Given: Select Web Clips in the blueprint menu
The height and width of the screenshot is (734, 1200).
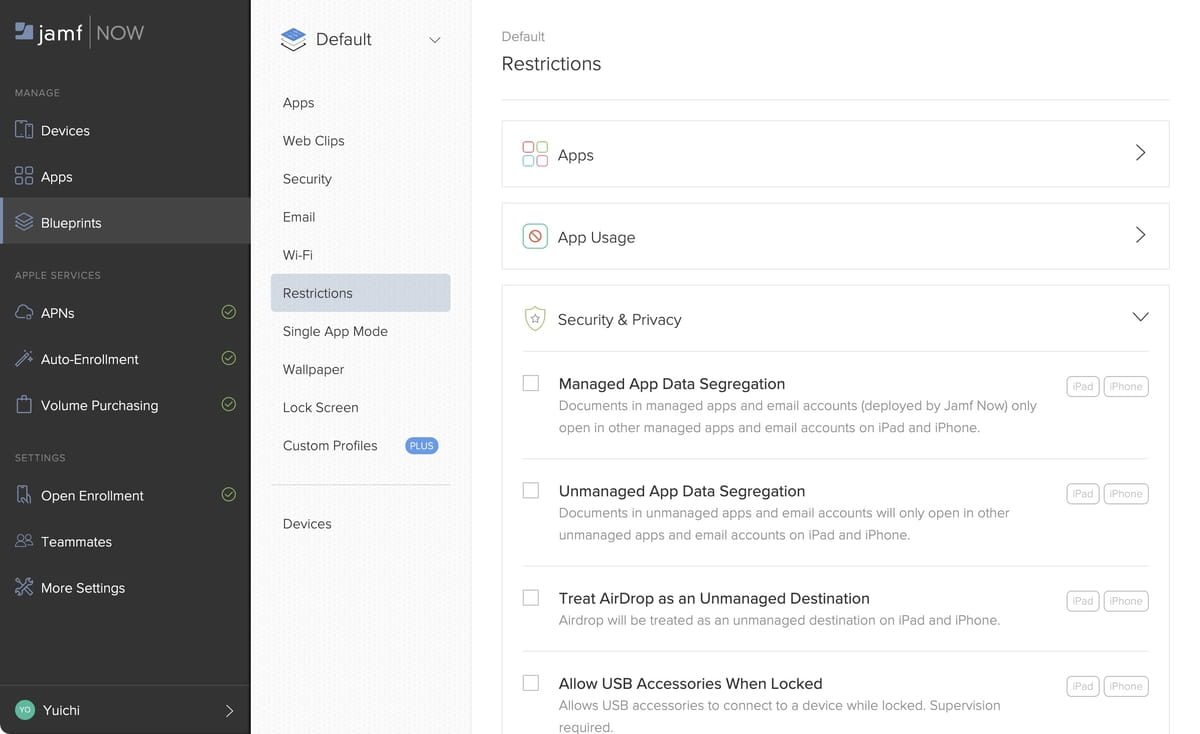Looking at the screenshot, I should [x=360, y=141].
